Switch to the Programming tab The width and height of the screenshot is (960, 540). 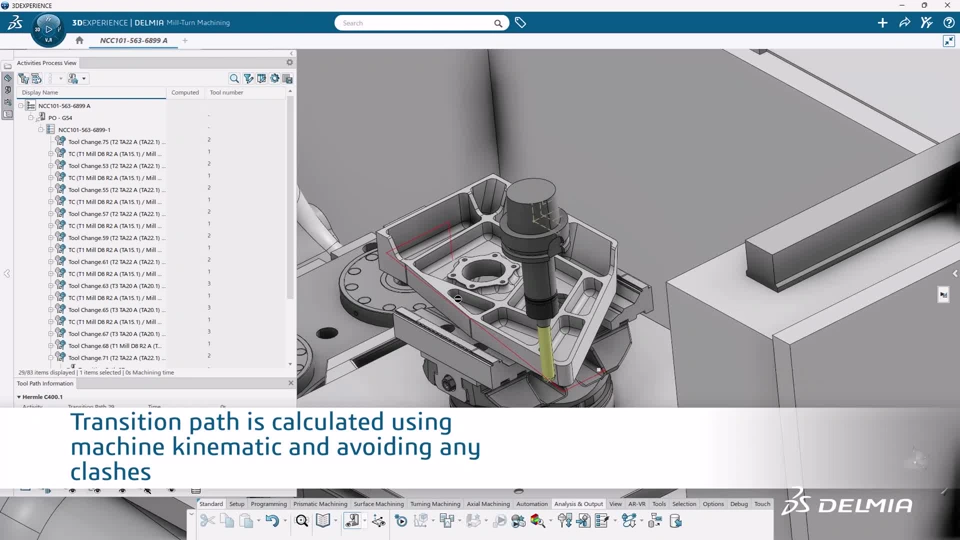click(x=268, y=504)
